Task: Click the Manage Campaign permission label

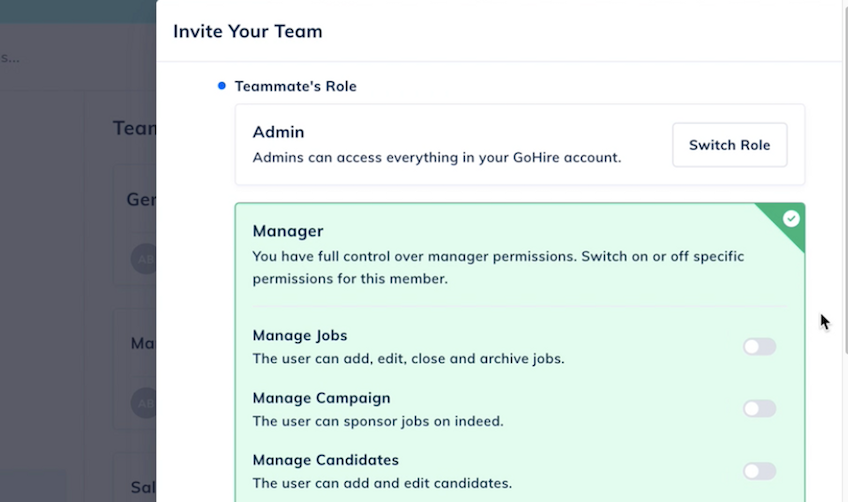Action: click(x=321, y=398)
